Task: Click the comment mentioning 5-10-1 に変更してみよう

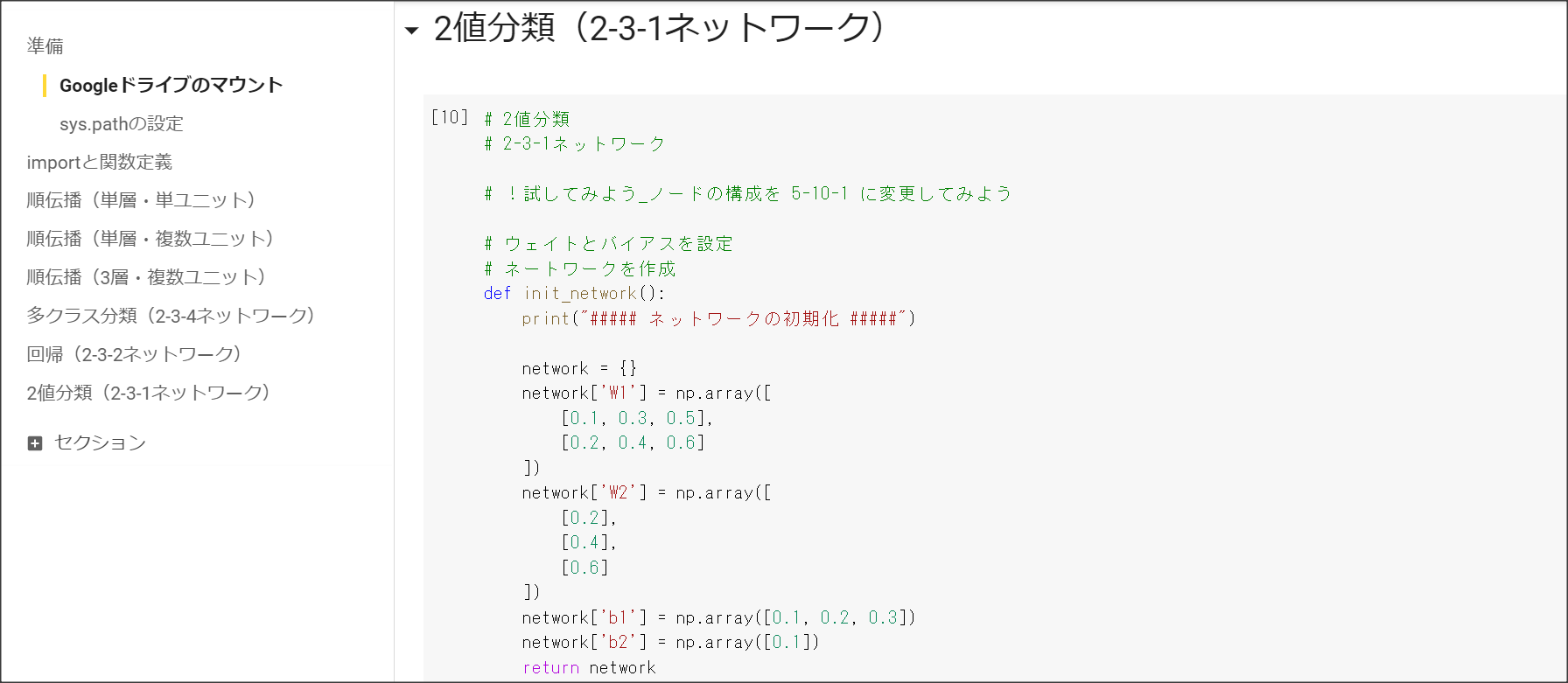Action: tap(748, 193)
